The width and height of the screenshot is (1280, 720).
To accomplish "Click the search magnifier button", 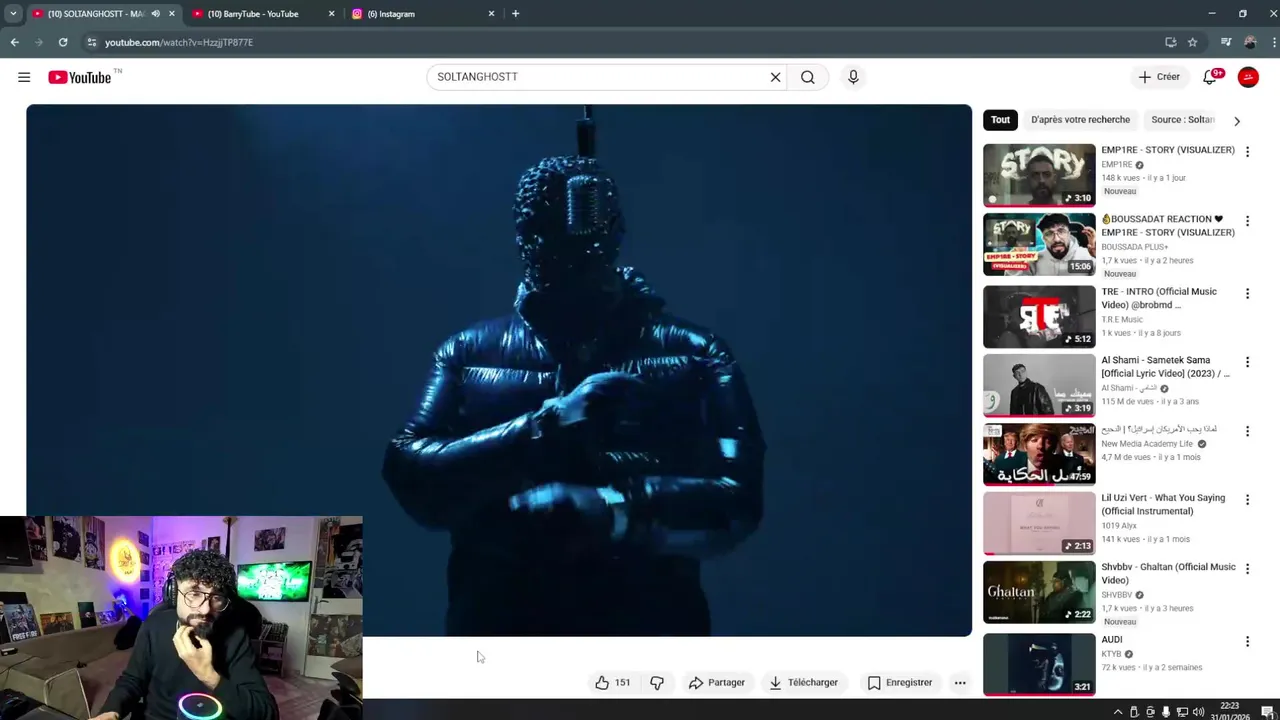I will coord(808,77).
